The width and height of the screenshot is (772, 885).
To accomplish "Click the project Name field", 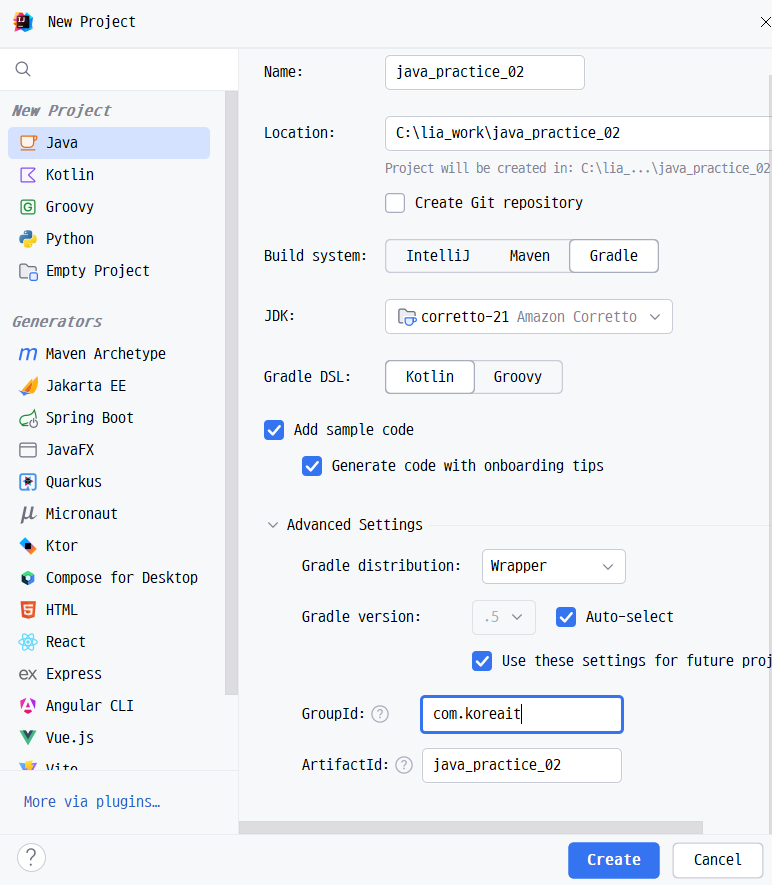I will [485, 72].
